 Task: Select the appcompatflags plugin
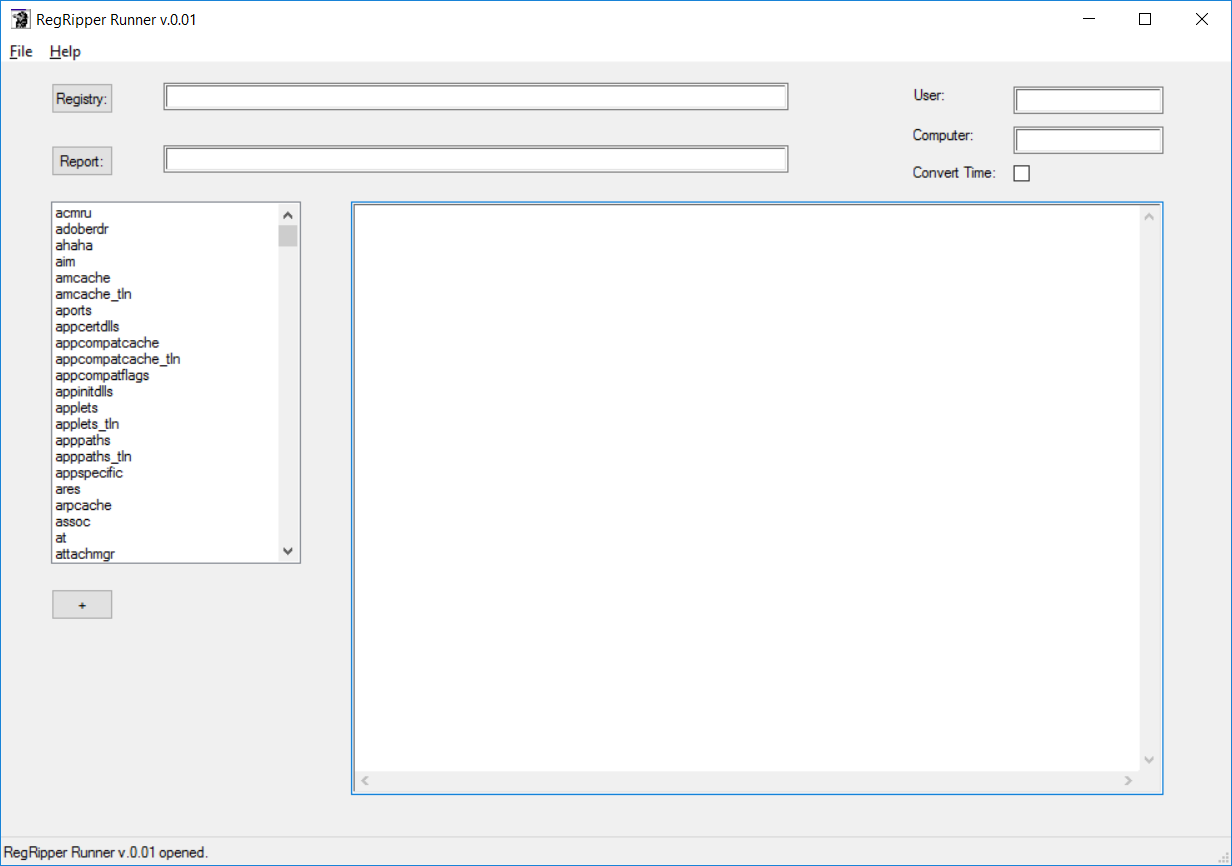point(102,375)
